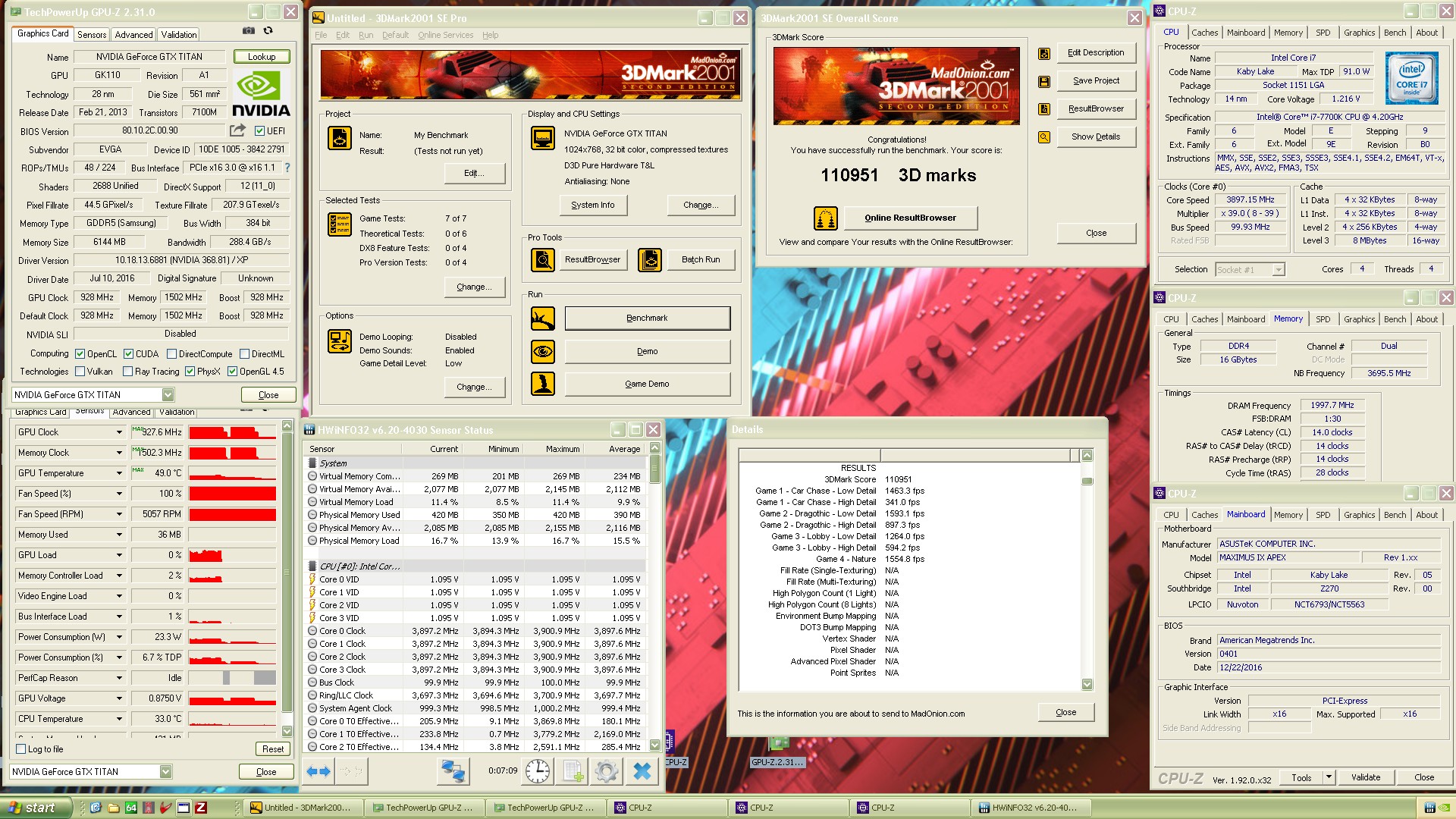Open CPU-Z Tools dropdown arrow

click(x=1329, y=777)
